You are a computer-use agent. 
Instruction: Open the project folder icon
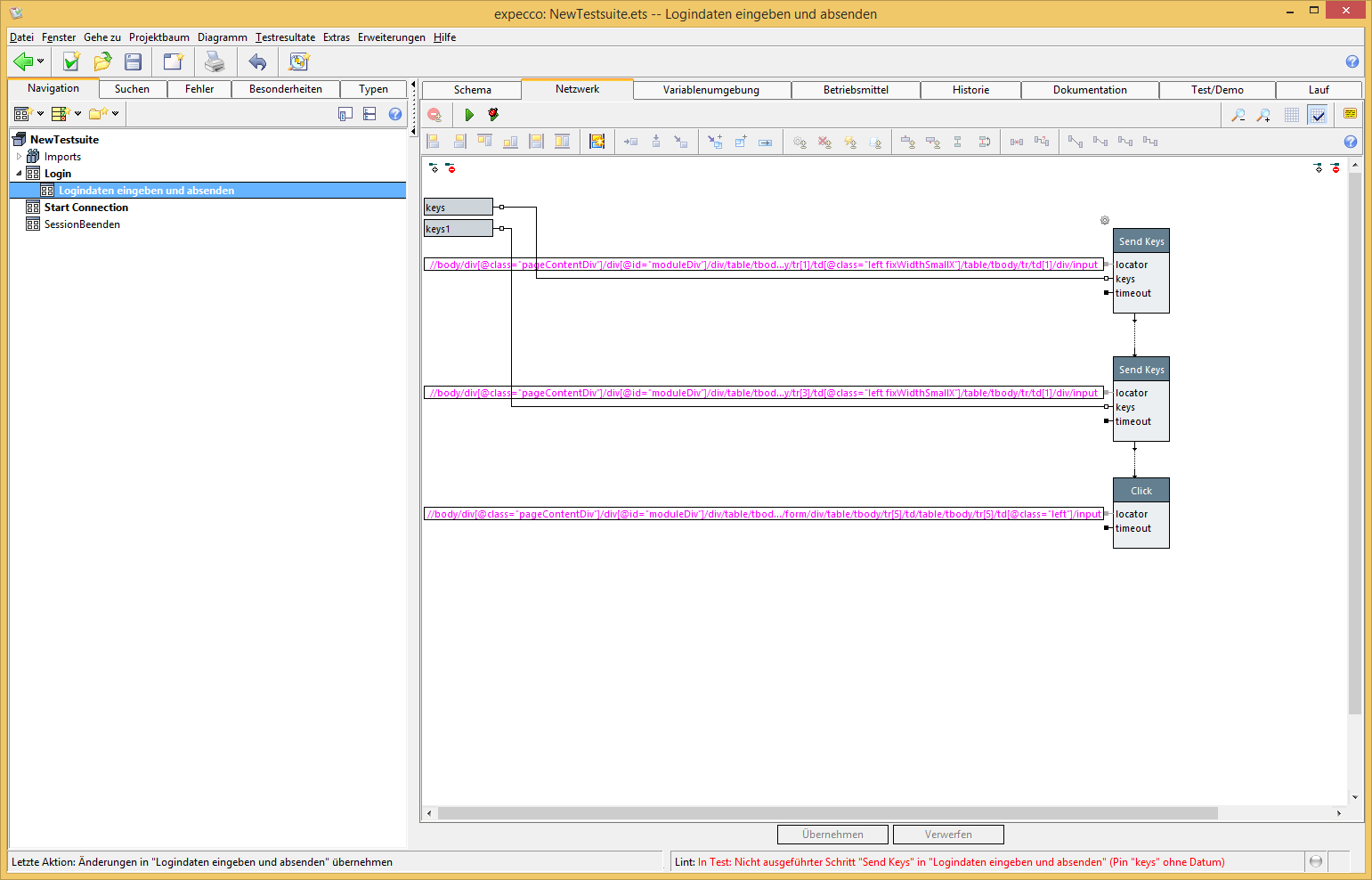[x=102, y=61]
